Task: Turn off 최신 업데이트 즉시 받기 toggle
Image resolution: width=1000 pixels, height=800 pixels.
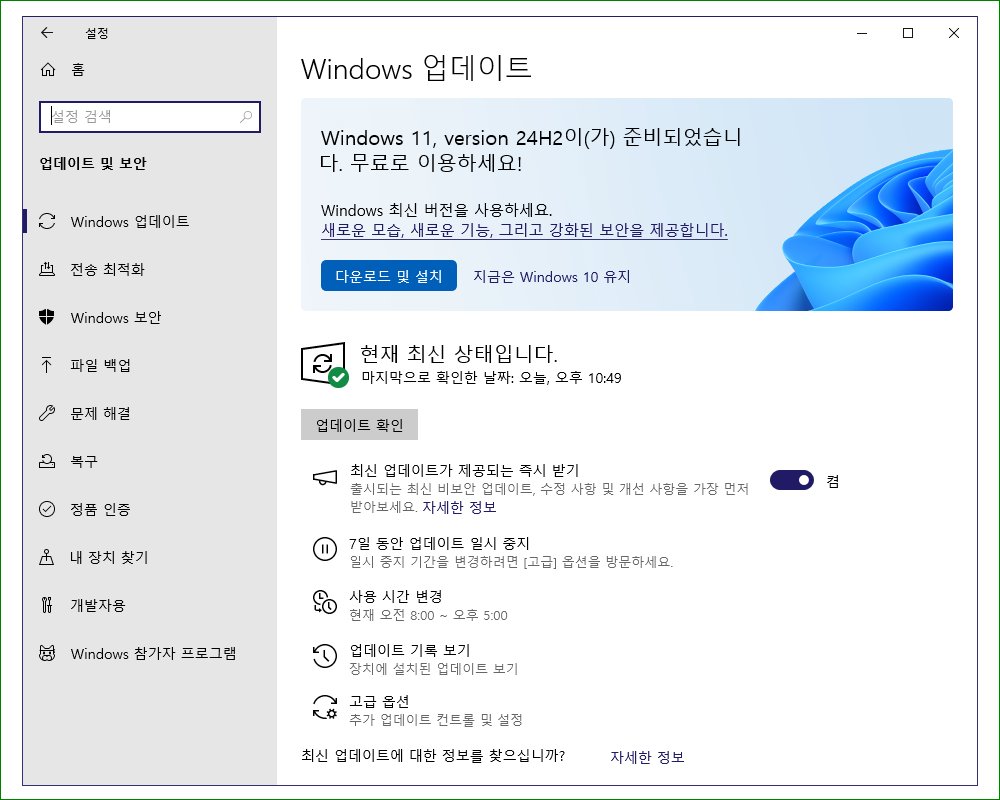Action: (792, 480)
